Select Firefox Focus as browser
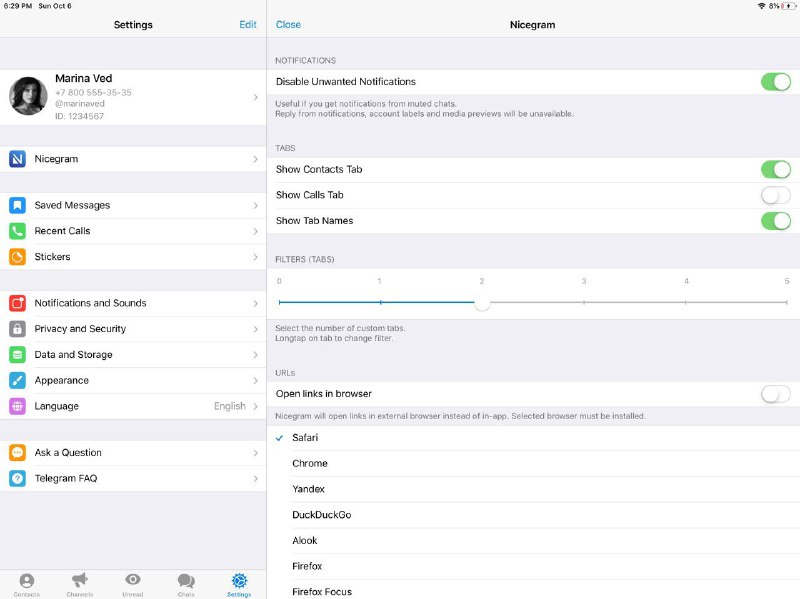 click(533, 590)
